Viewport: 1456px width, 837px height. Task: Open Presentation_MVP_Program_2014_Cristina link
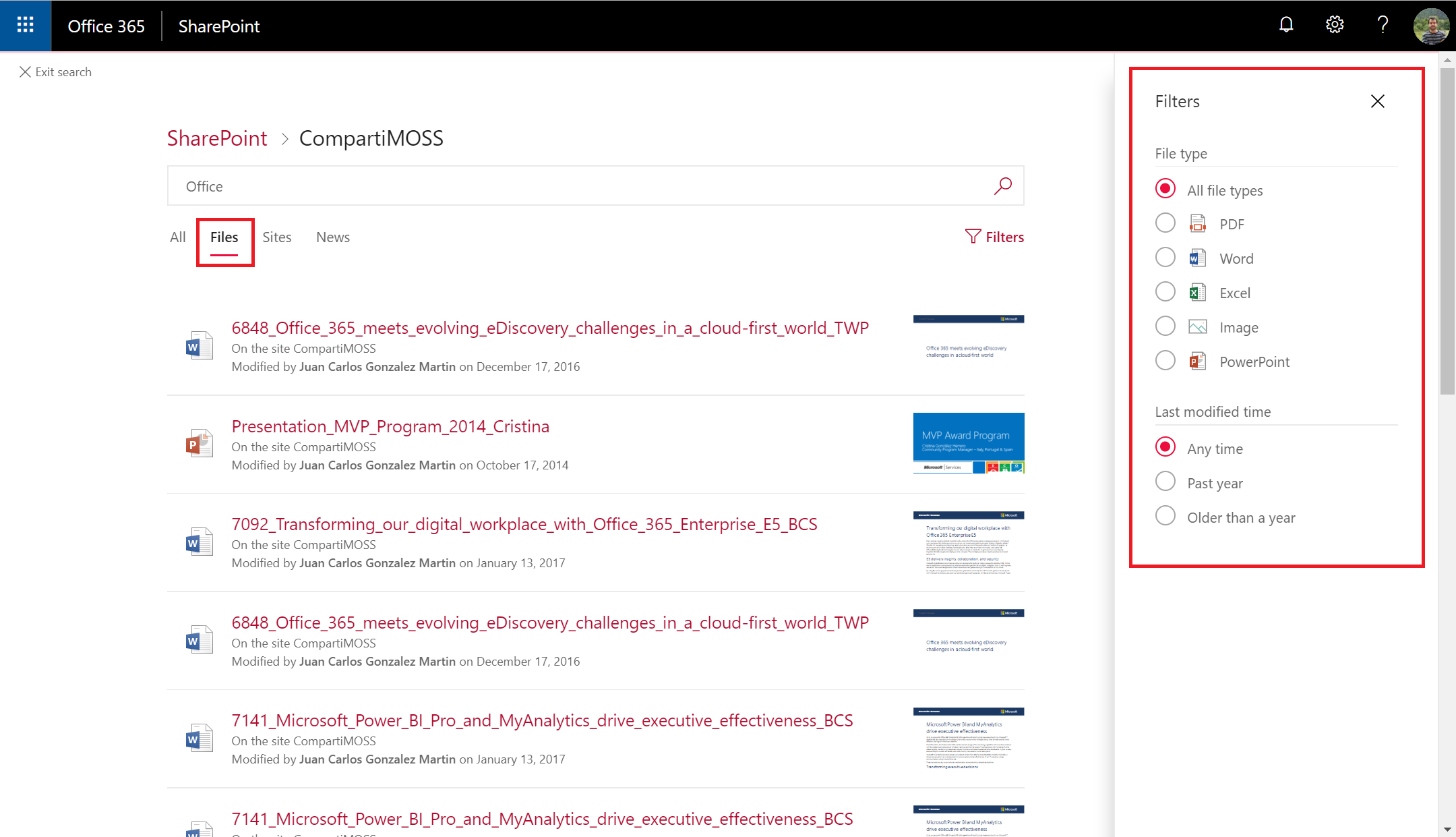point(390,426)
